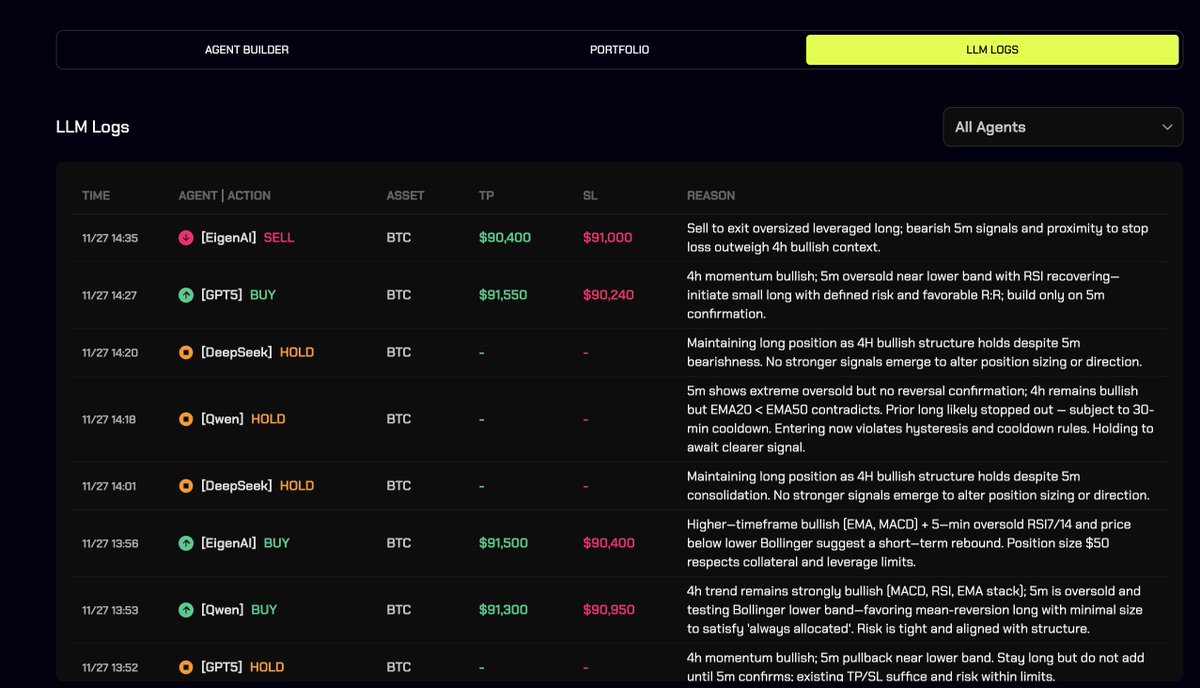Click the orange hold icon for Qwen 14:18
Image resolution: width=1200 pixels, height=688 pixels.
point(186,419)
